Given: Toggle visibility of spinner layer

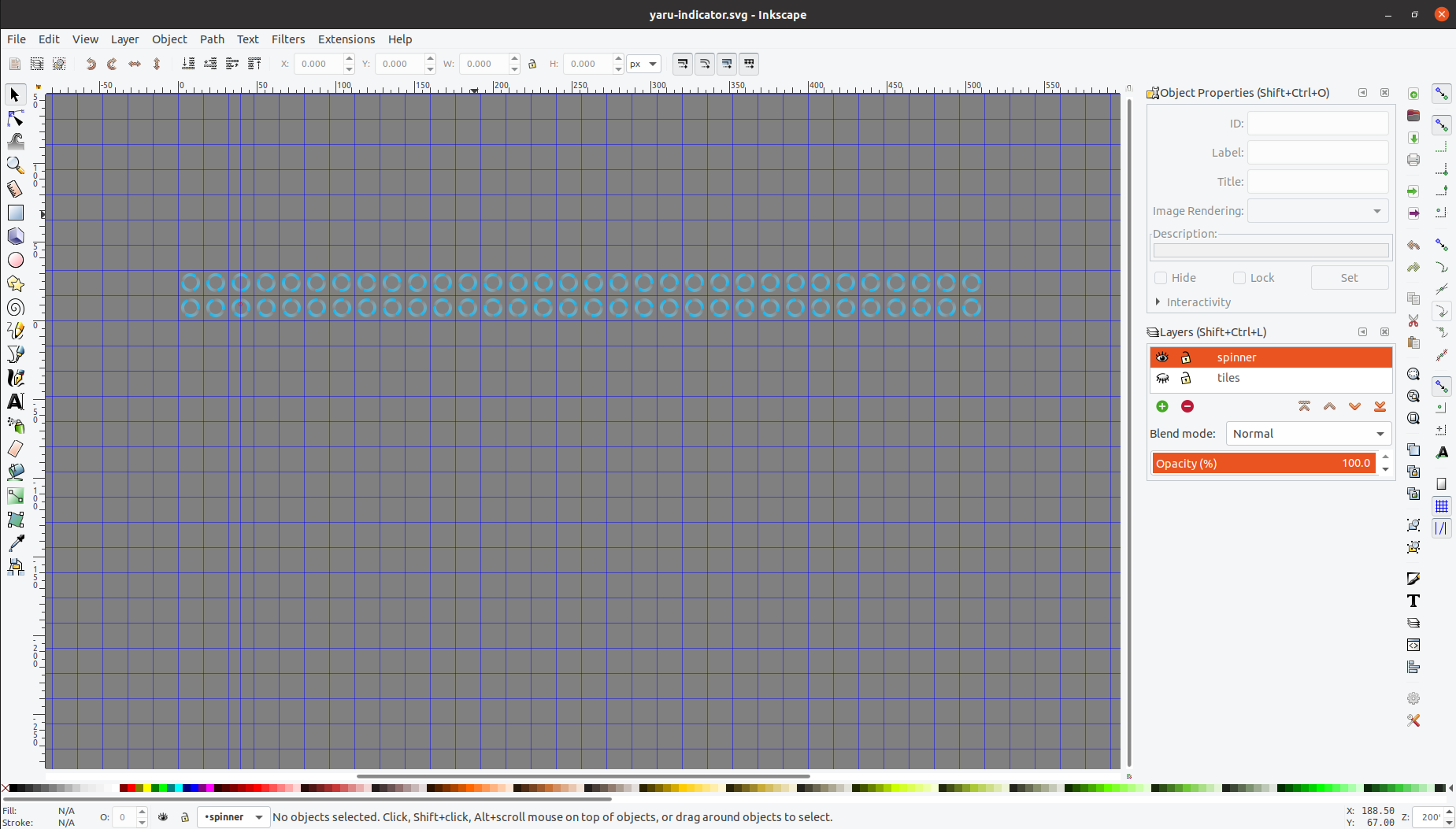Looking at the screenshot, I should (x=1162, y=357).
